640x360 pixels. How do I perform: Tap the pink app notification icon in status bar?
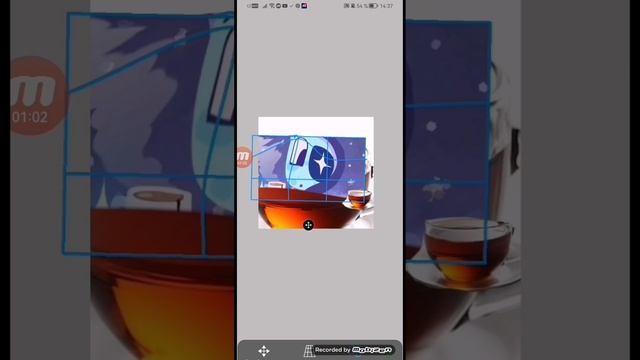point(304,6)
